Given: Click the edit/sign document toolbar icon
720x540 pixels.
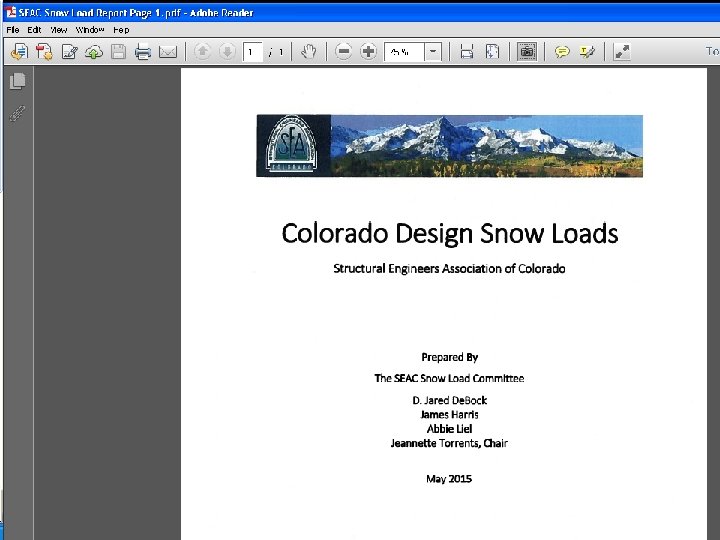Looking at the screenshot, I should (x=69, y=51).
